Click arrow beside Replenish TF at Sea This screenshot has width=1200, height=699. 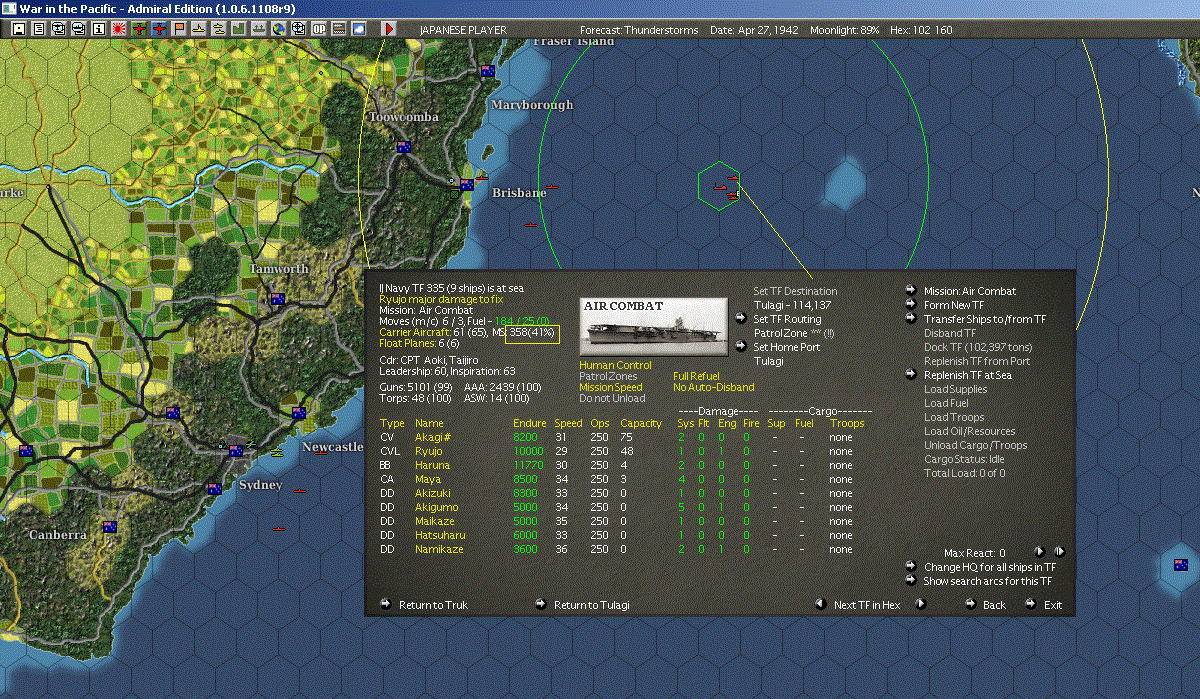911,375
